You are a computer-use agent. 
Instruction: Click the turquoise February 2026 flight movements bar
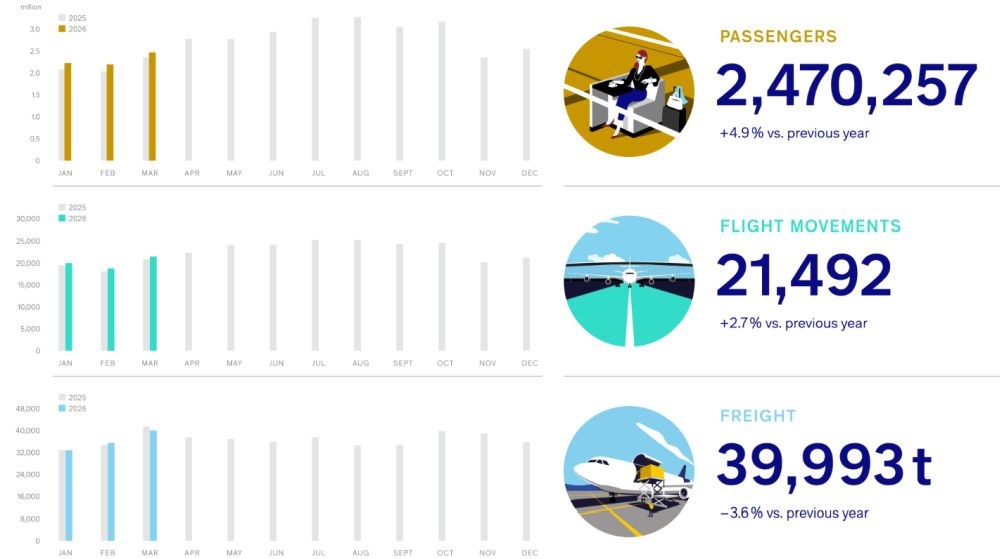(110, 309)
